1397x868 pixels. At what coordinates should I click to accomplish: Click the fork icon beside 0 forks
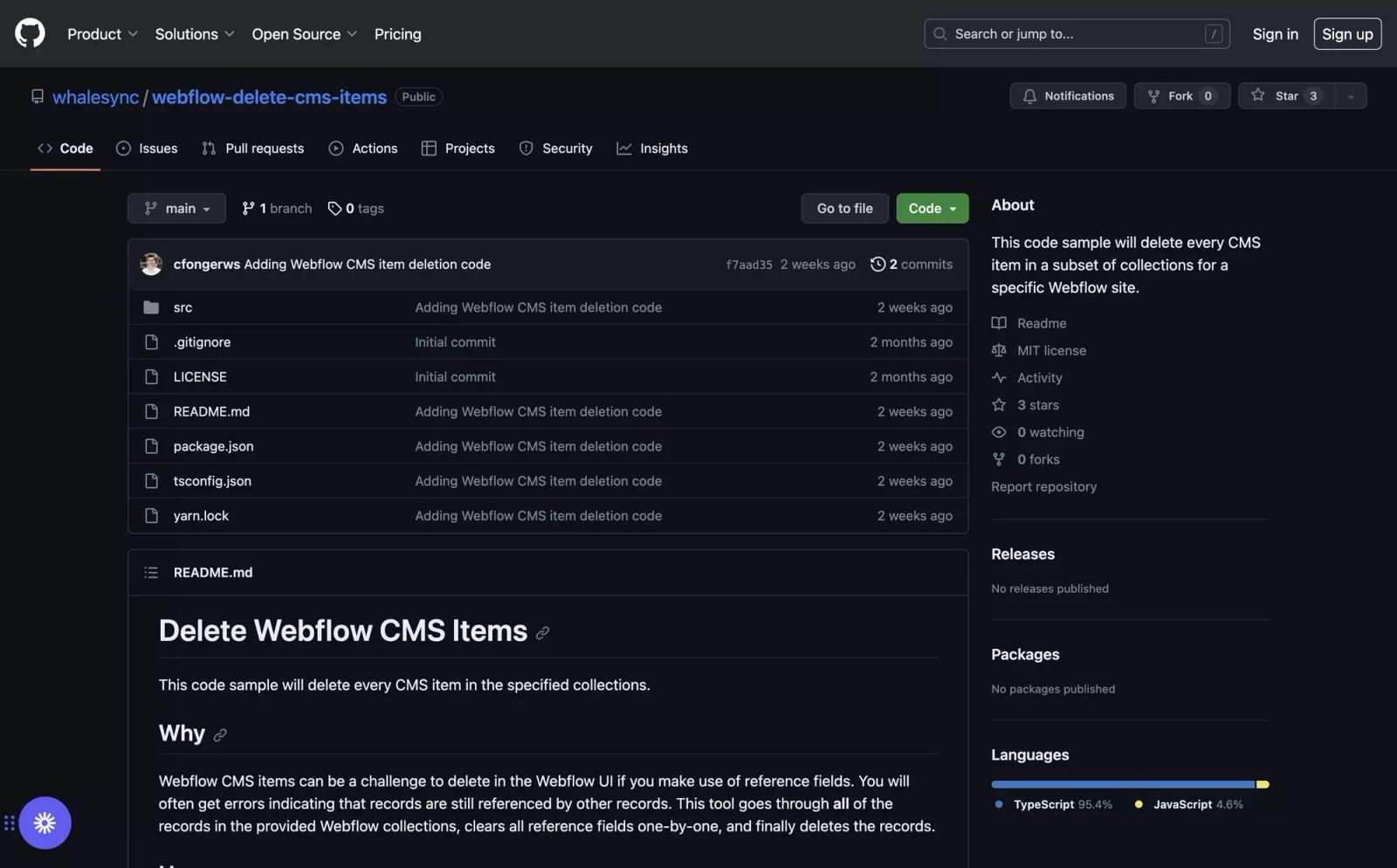(x=999, y=459)
